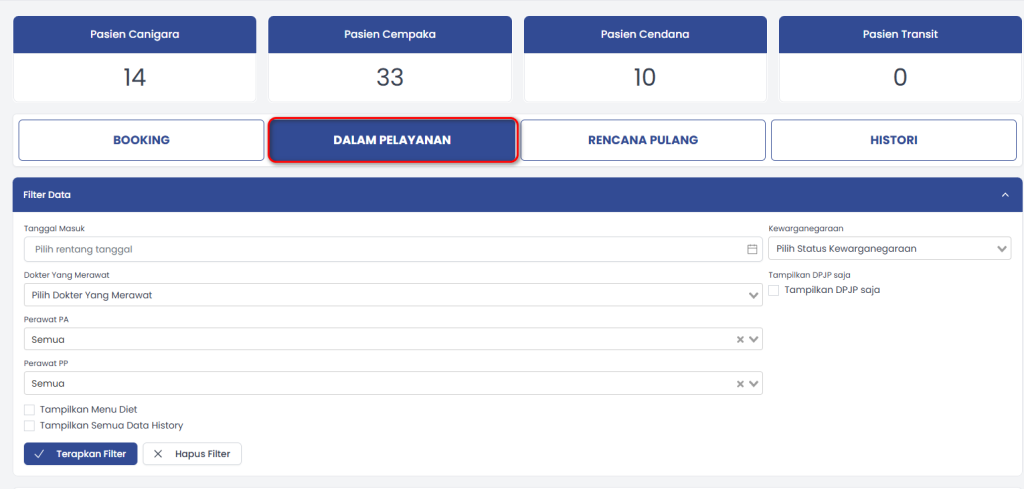Image resolution: width=1024 pixels, height=489 pixels.
Task: Click the calendar icon in Tanggal Masuk
Action: (x=752, y=249)
